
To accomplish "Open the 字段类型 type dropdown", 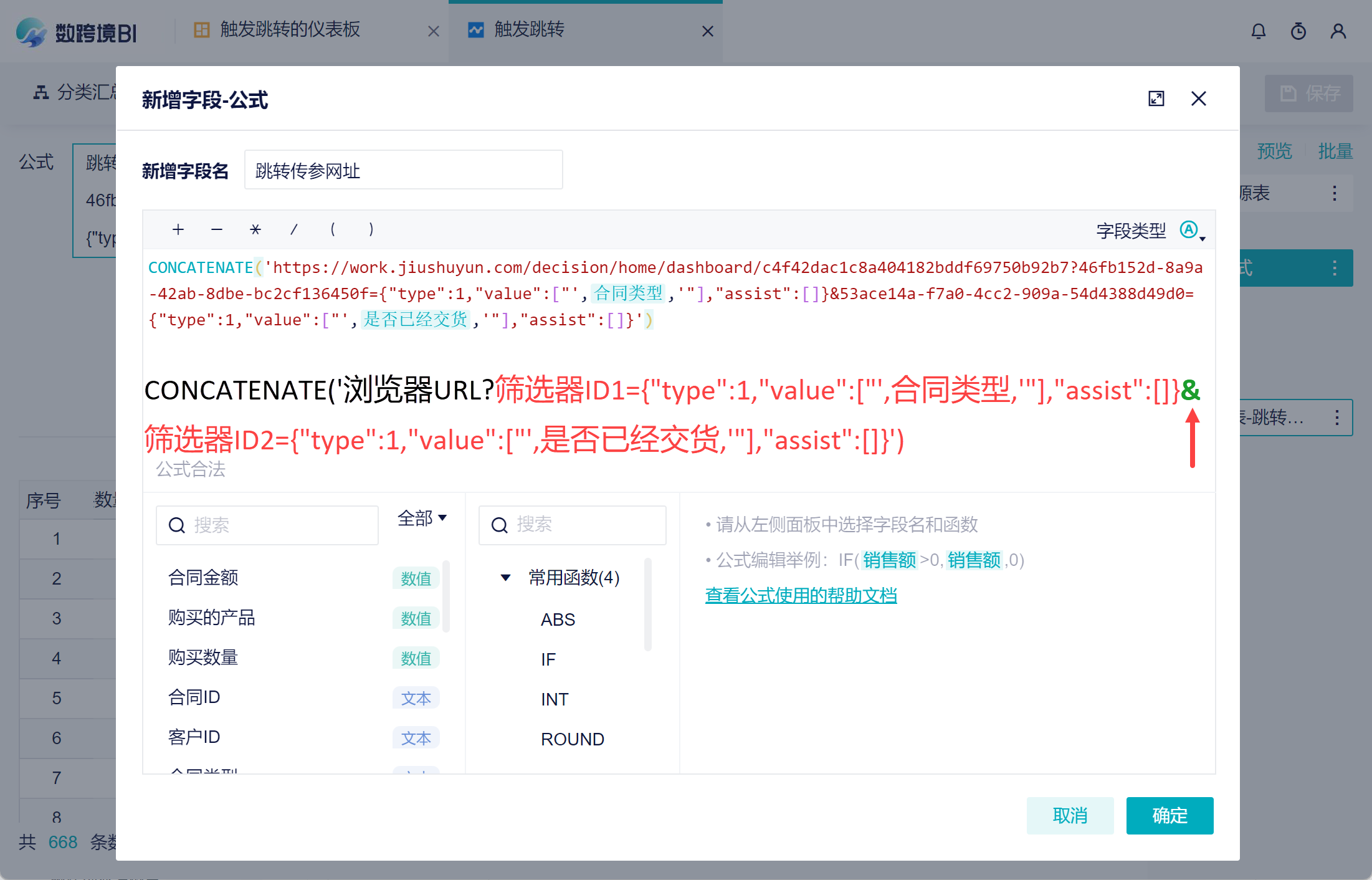I will pos(1193,231).
